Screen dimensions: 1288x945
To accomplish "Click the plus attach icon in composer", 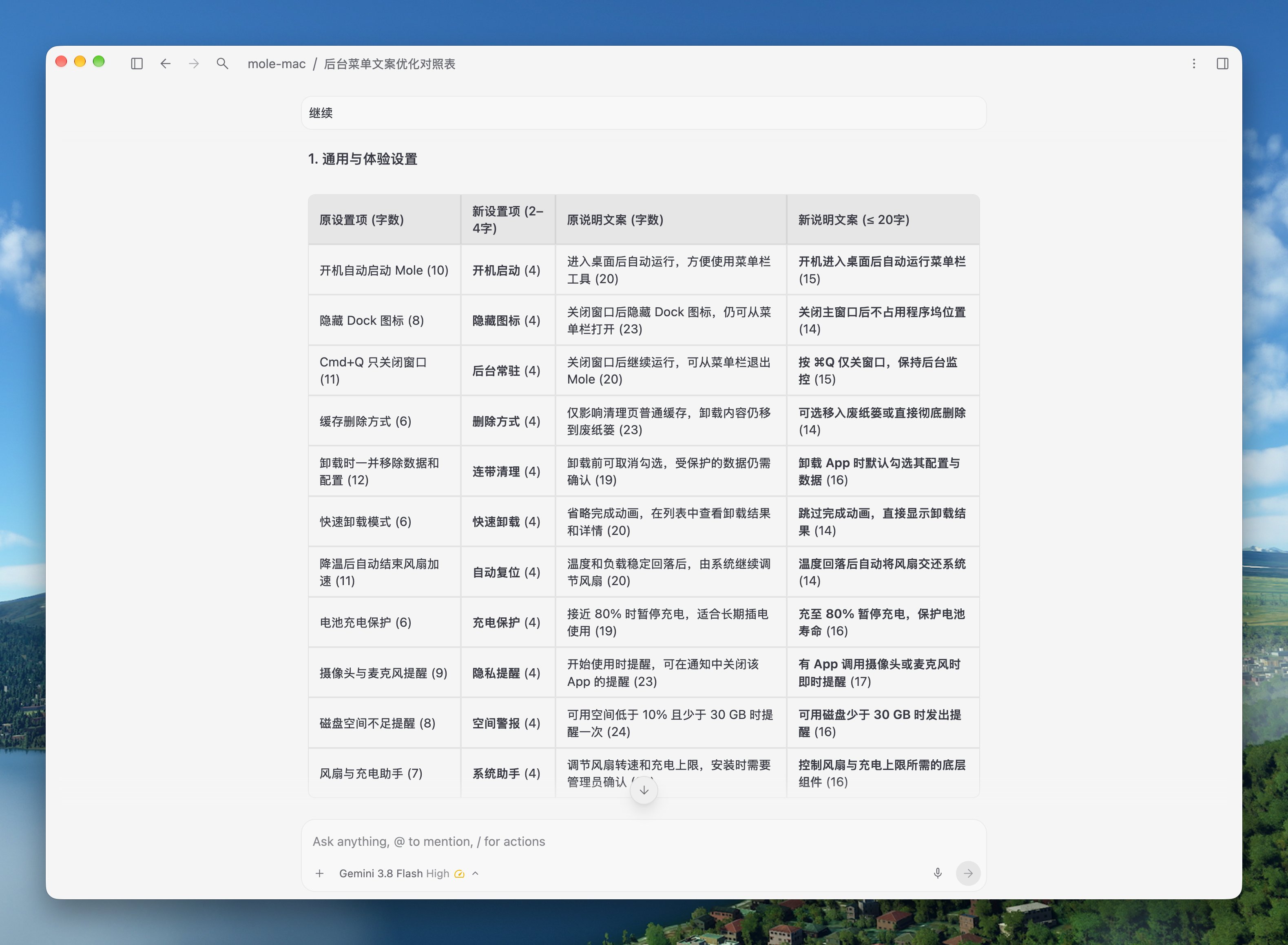I will (320, 874).
